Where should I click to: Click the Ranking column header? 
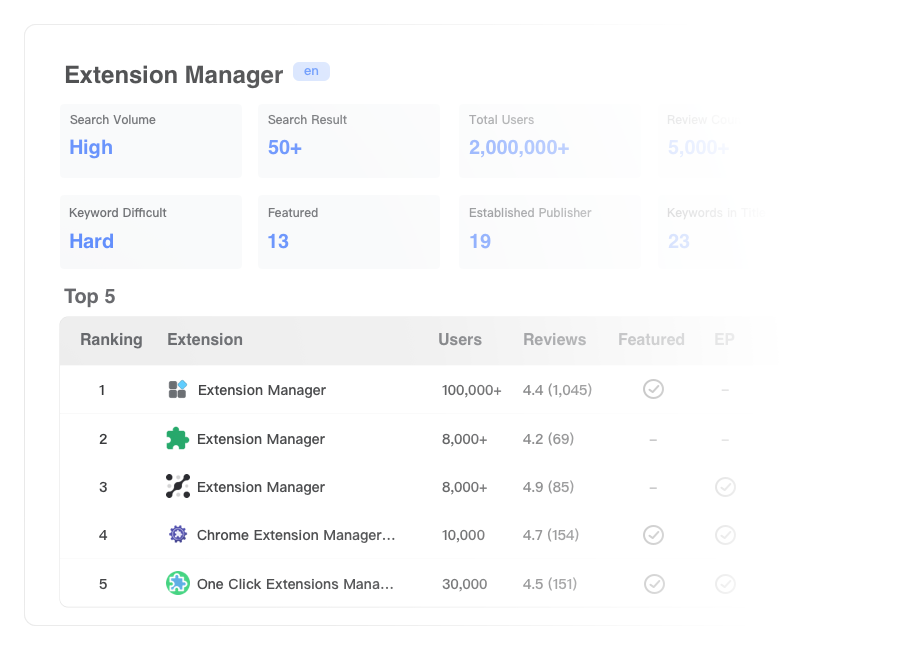coord(111,339)
